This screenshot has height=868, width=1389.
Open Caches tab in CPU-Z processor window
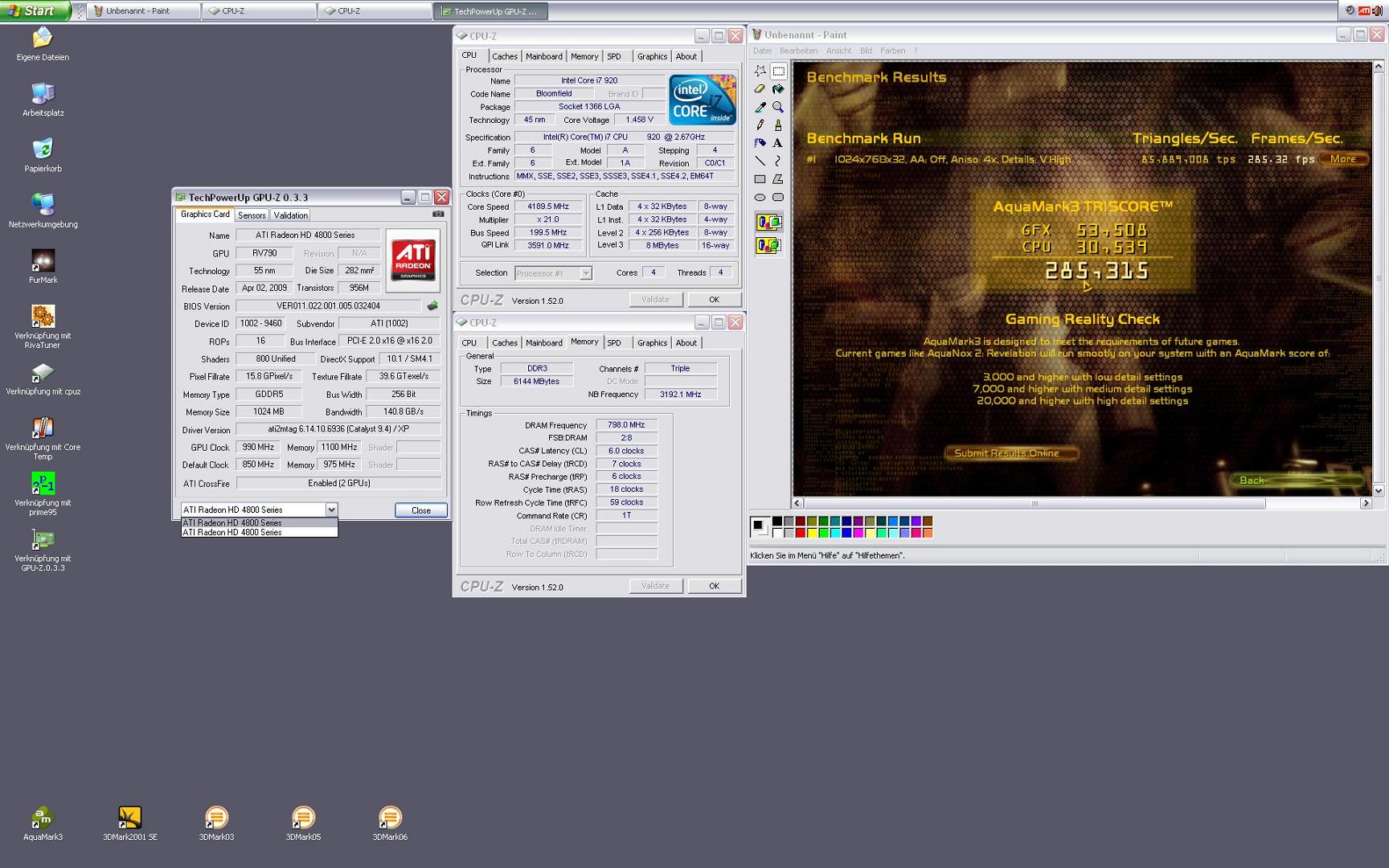tap(505, 56)
